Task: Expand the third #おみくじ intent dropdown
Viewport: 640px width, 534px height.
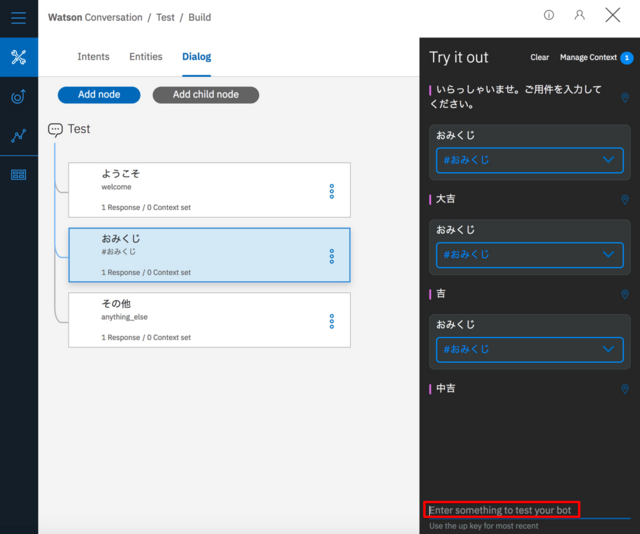Action: point(530,349)
